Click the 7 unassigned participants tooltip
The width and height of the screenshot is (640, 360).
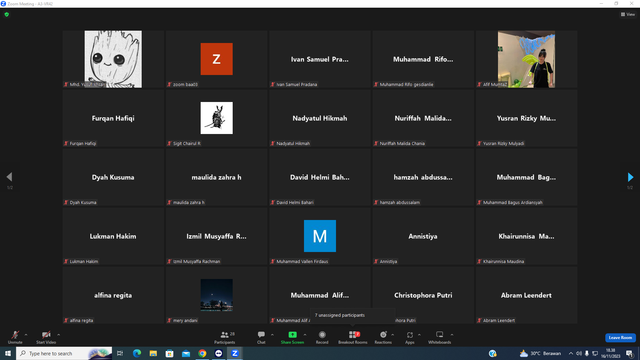[352, 315]
